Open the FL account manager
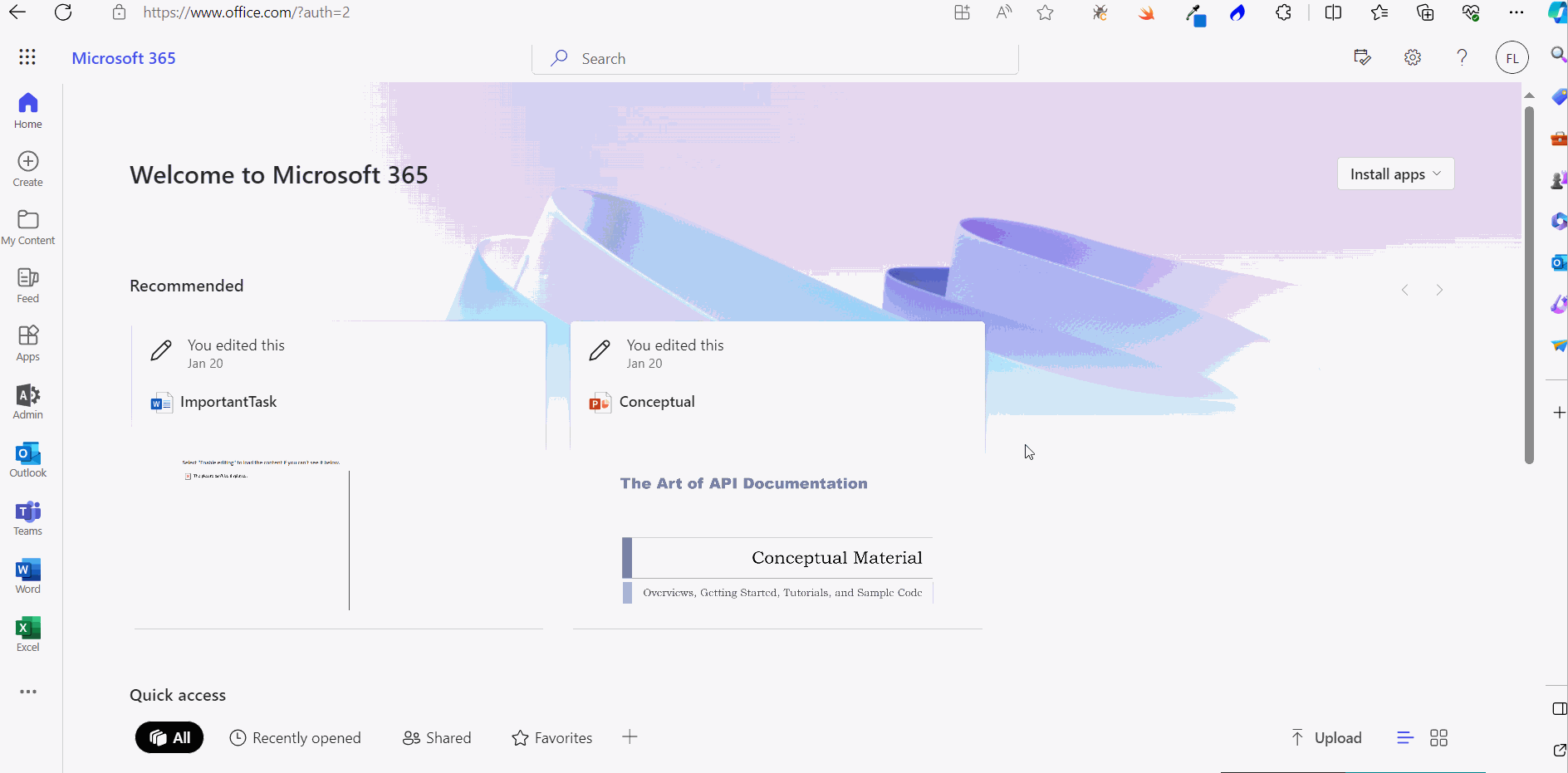The image size is (1568, 773). [x=1512, y=58]
